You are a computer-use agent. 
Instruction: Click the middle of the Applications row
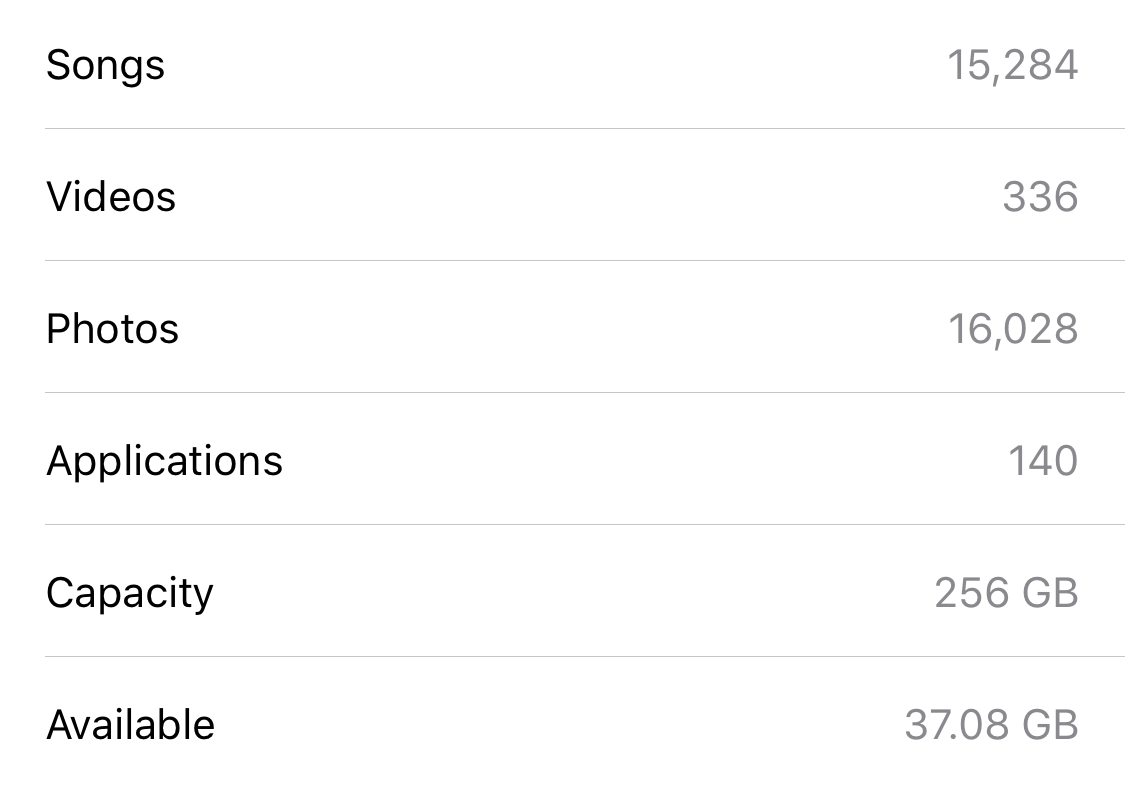point(562,459)
